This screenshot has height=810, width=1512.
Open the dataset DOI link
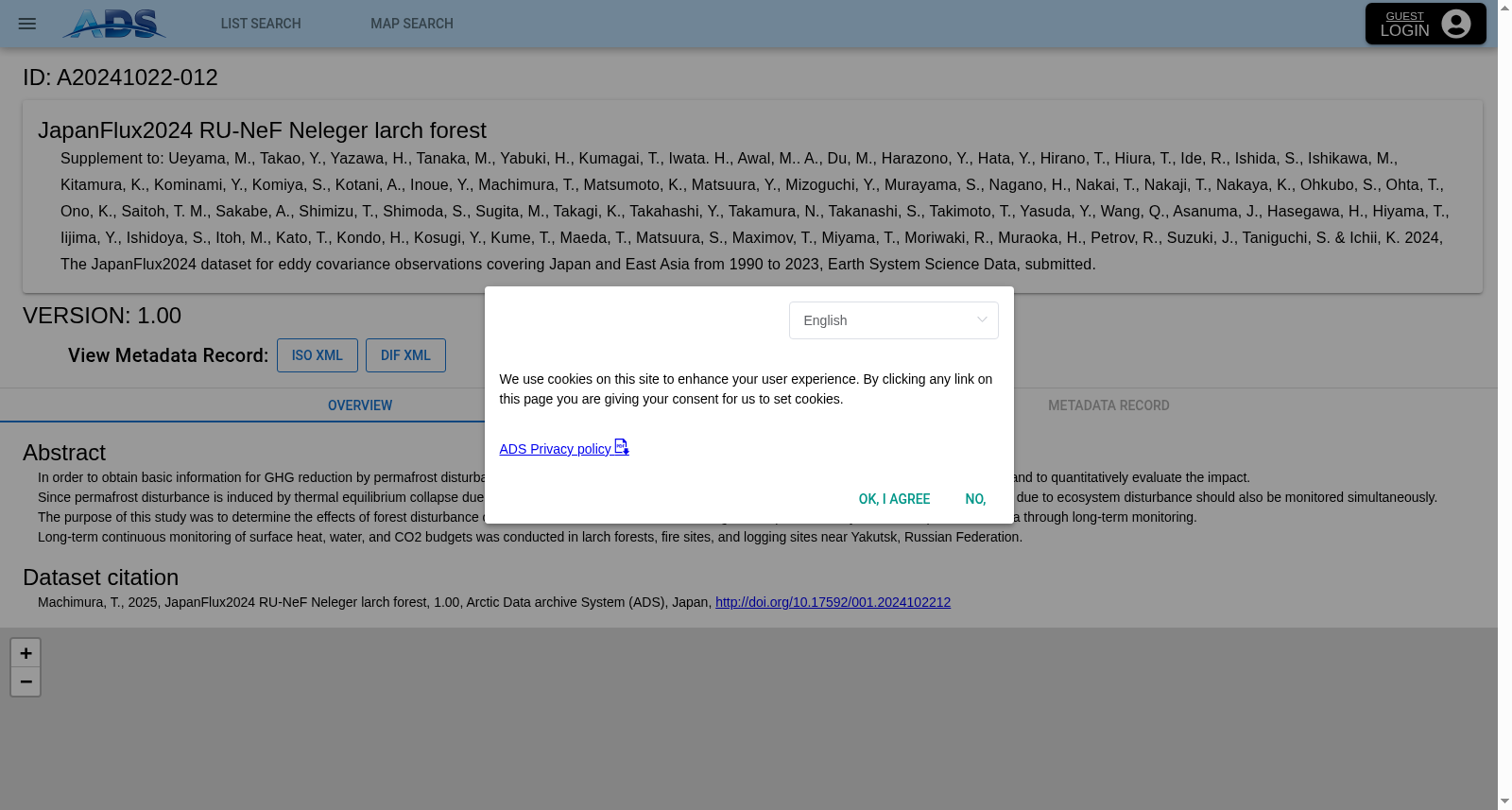pyautogui.click(x=833, y=602)
